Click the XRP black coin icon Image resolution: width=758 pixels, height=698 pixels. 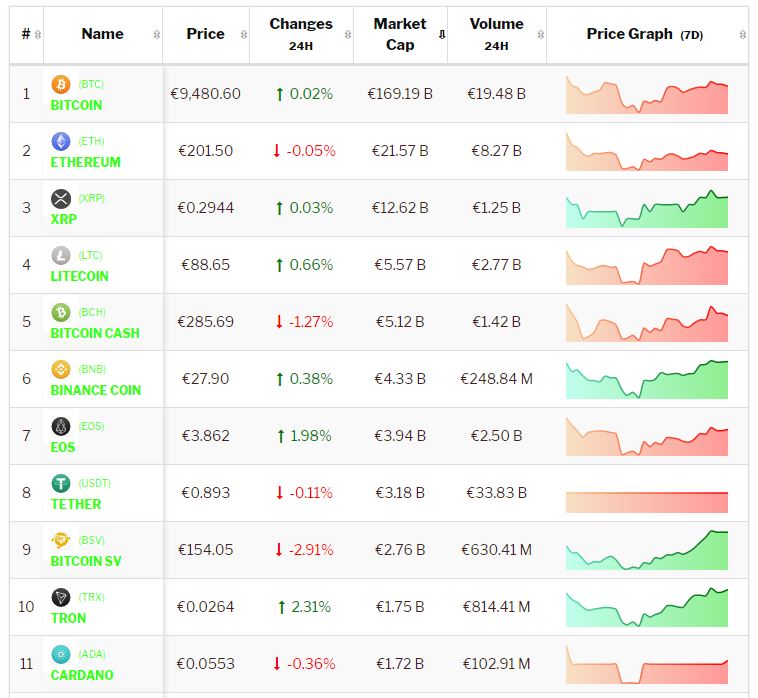point(61,198)
